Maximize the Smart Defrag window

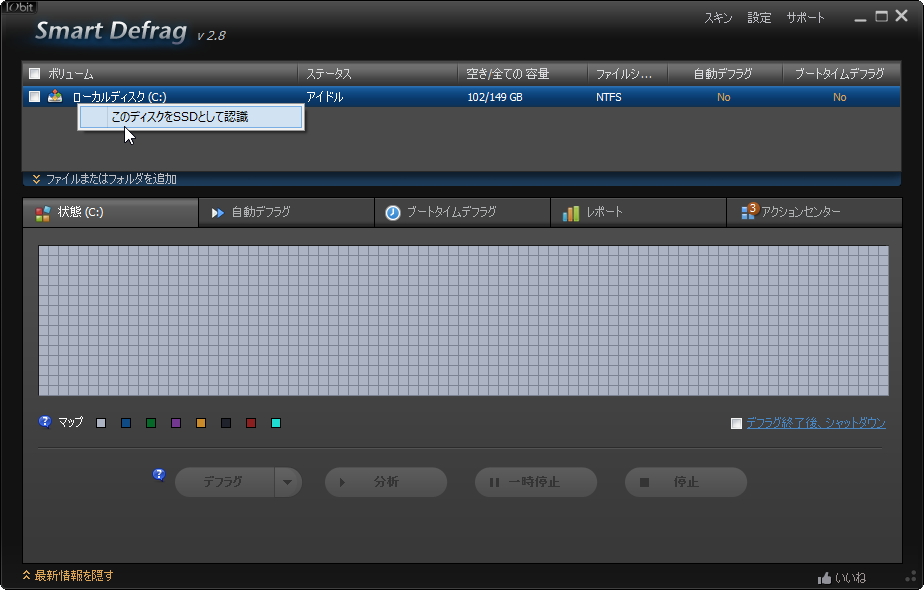click(881, 17)
